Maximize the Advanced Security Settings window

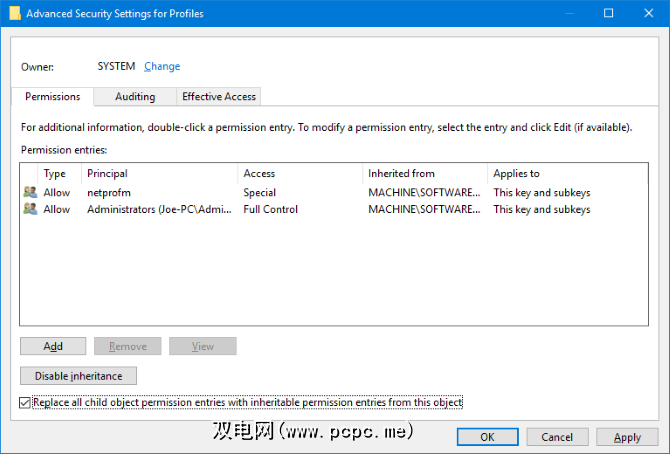click(609, 14)
